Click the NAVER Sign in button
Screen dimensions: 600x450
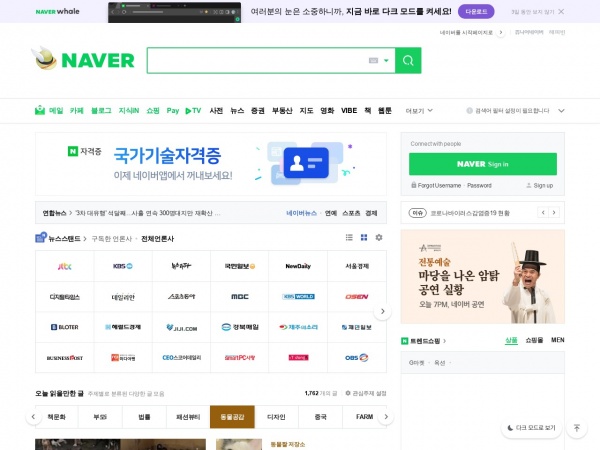click(x=483, y=164)
